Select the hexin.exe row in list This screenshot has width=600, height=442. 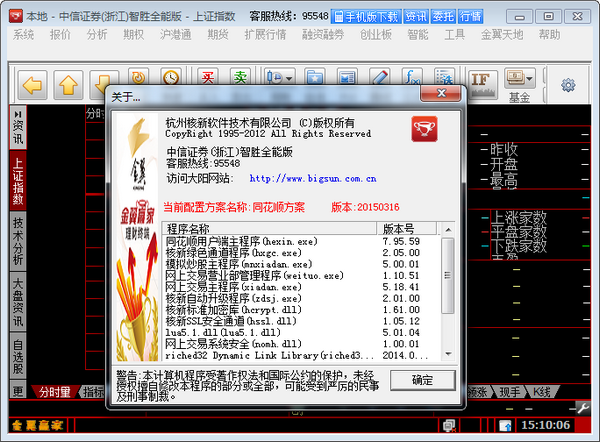coord(301,241)
